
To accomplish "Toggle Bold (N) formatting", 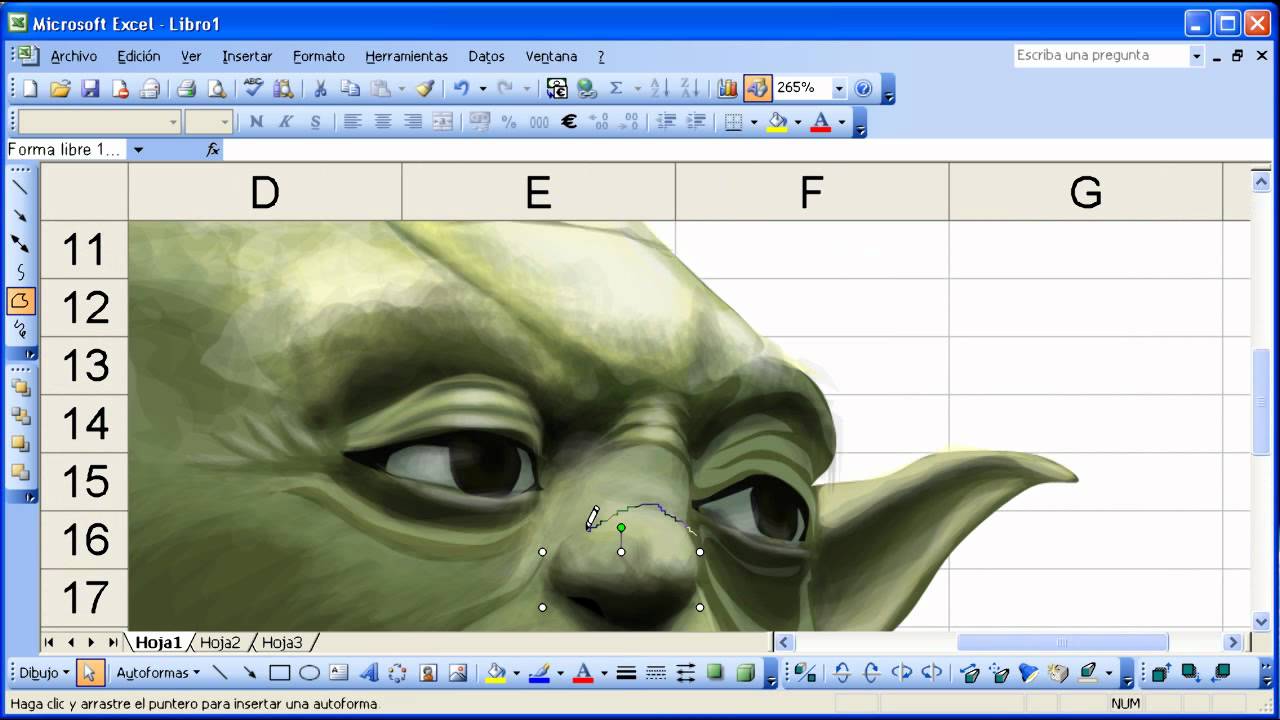I will [256, 122].
